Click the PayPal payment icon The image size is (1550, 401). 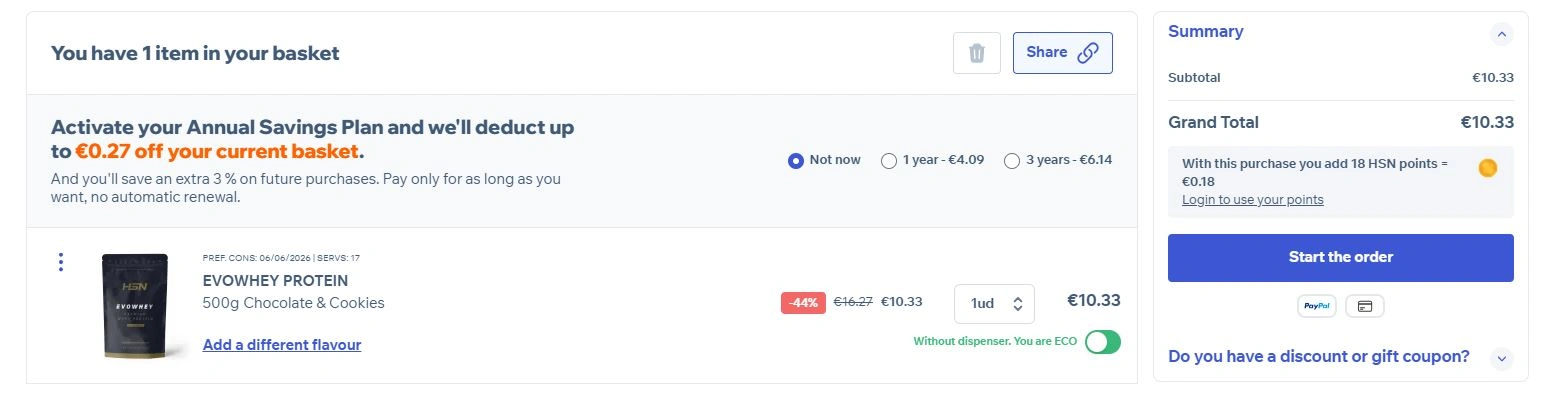point(1316,306)
